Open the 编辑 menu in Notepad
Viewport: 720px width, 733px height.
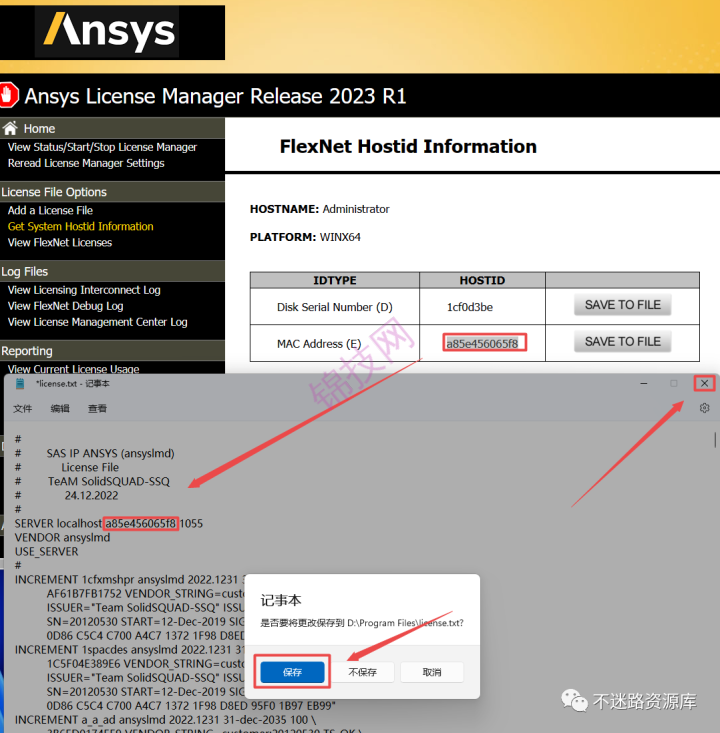coord(60,409)
